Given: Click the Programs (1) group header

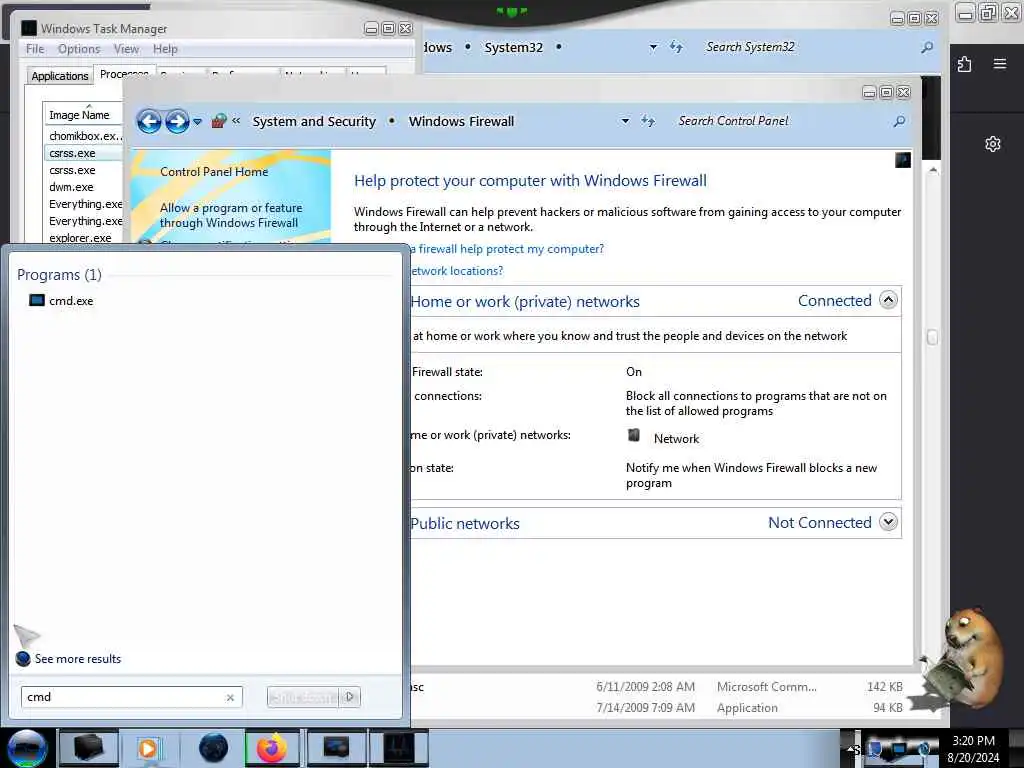Looking at the screenshot, I should 59,275.
